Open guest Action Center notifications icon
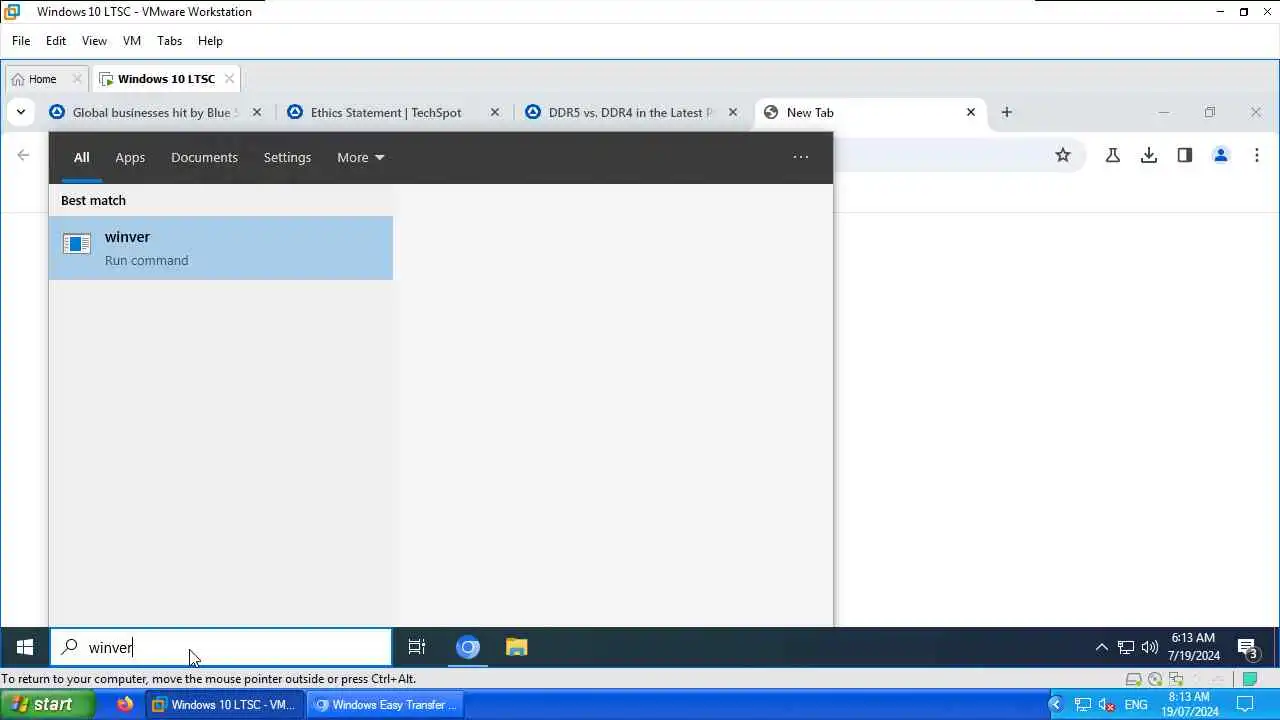Viewport: 1280px width, 720px height. 1247,647
